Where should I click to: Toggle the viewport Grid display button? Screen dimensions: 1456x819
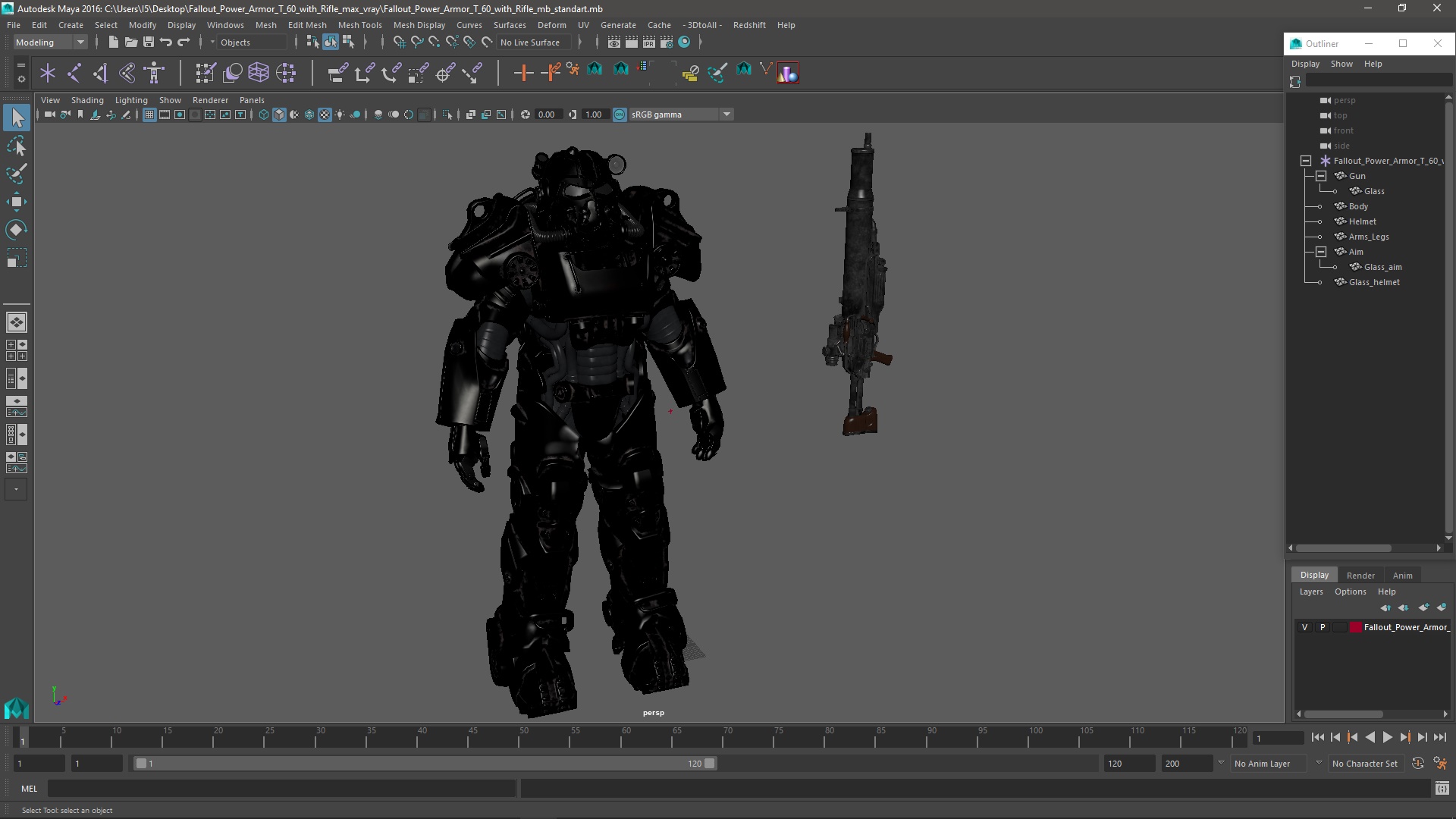149,115
